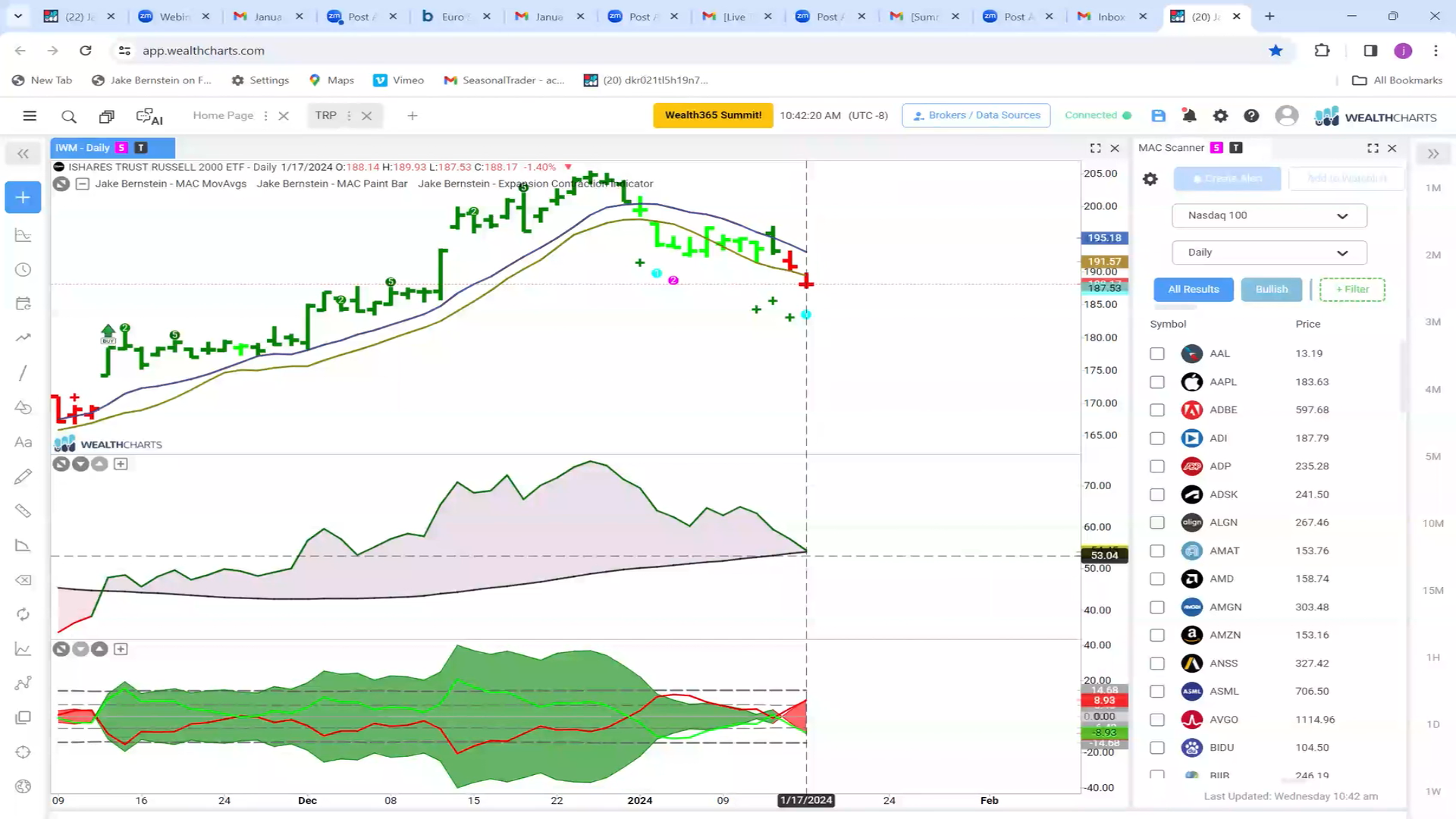Open All Bookmarks folder
Image resolution: width=1456 pixels, height=819 pixels.
coord(1398,80)
